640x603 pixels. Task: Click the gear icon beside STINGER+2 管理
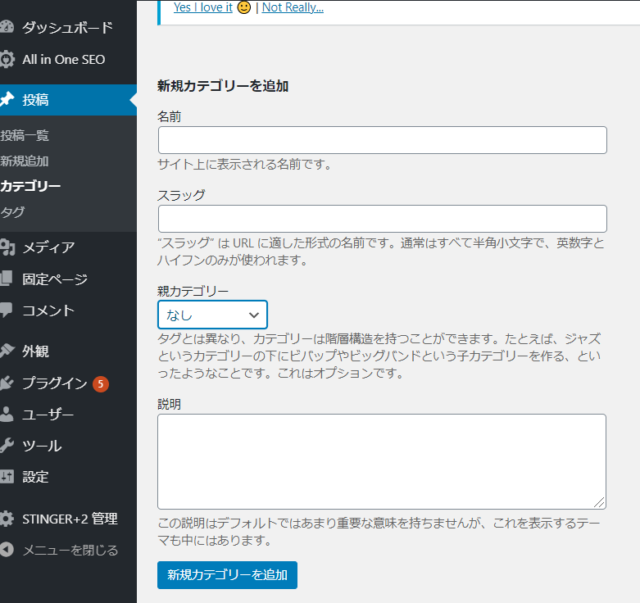(x=7, y=518)
